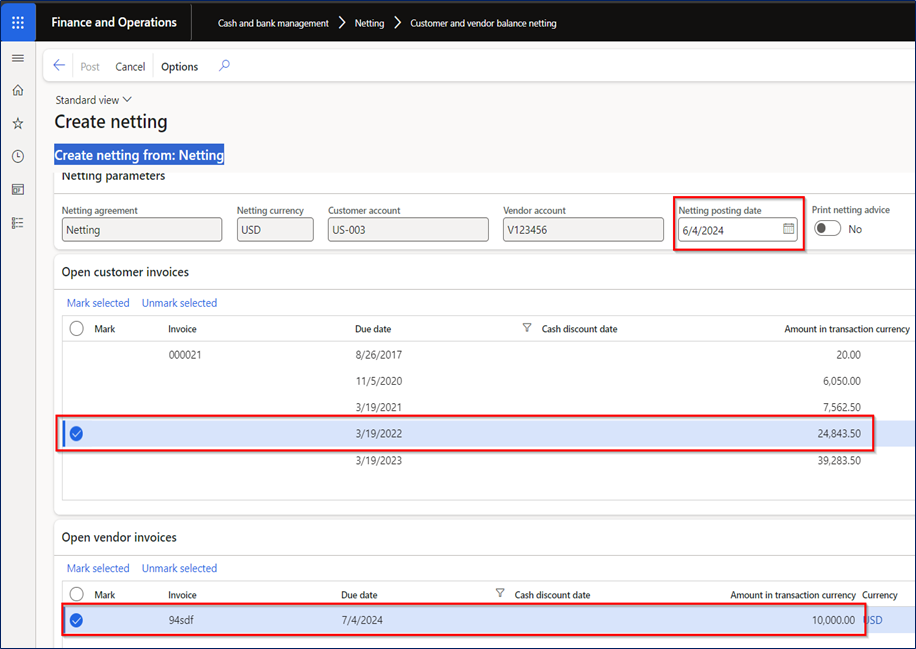Open customer invoices Due date filter icon
Screen dimensions: 916x649
click(527, 328)
